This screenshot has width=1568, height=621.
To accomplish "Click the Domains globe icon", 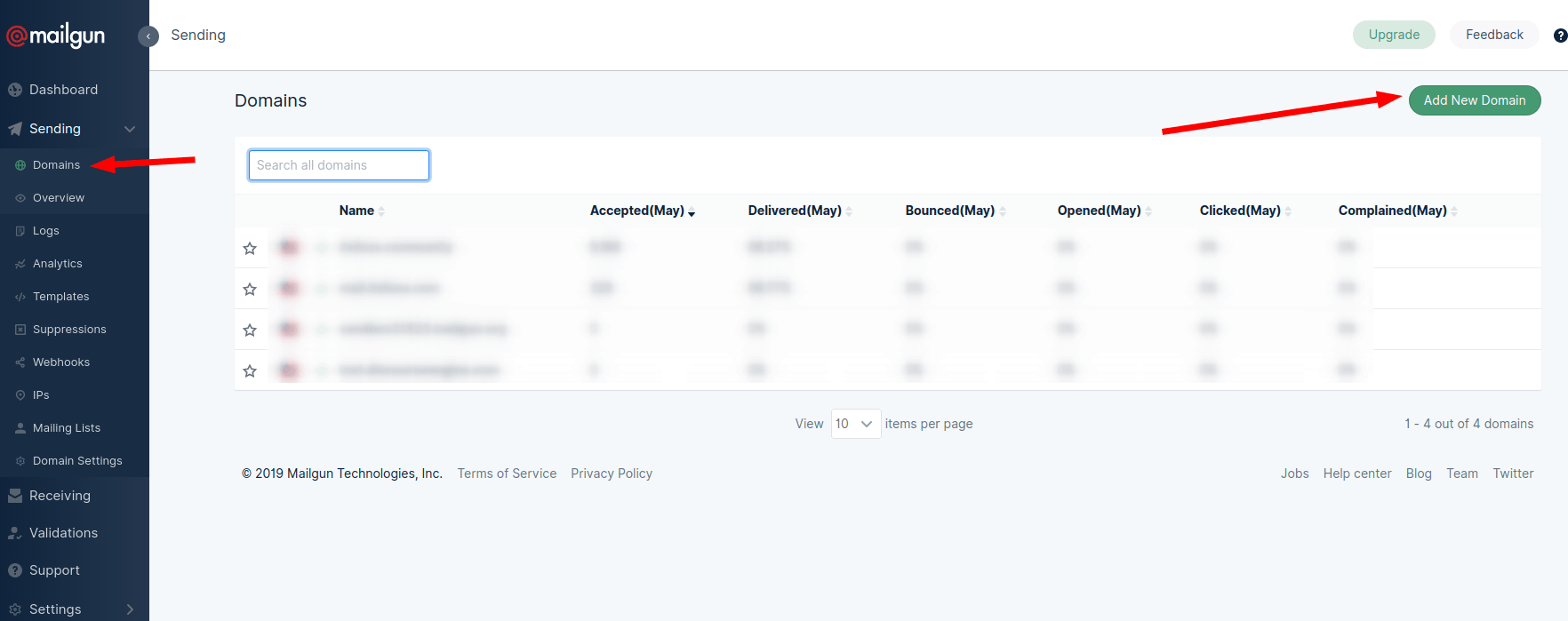I will coord(20,165).
